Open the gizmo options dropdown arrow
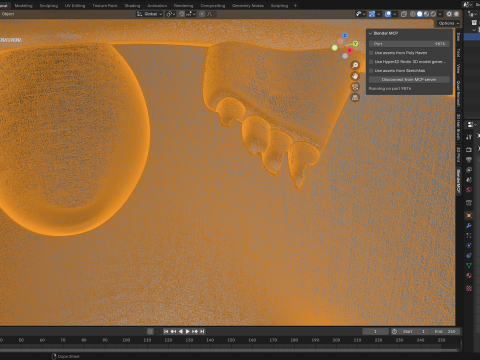Image resolution: width=480 pixels, height=360 pixels. [x=378, y=14]
